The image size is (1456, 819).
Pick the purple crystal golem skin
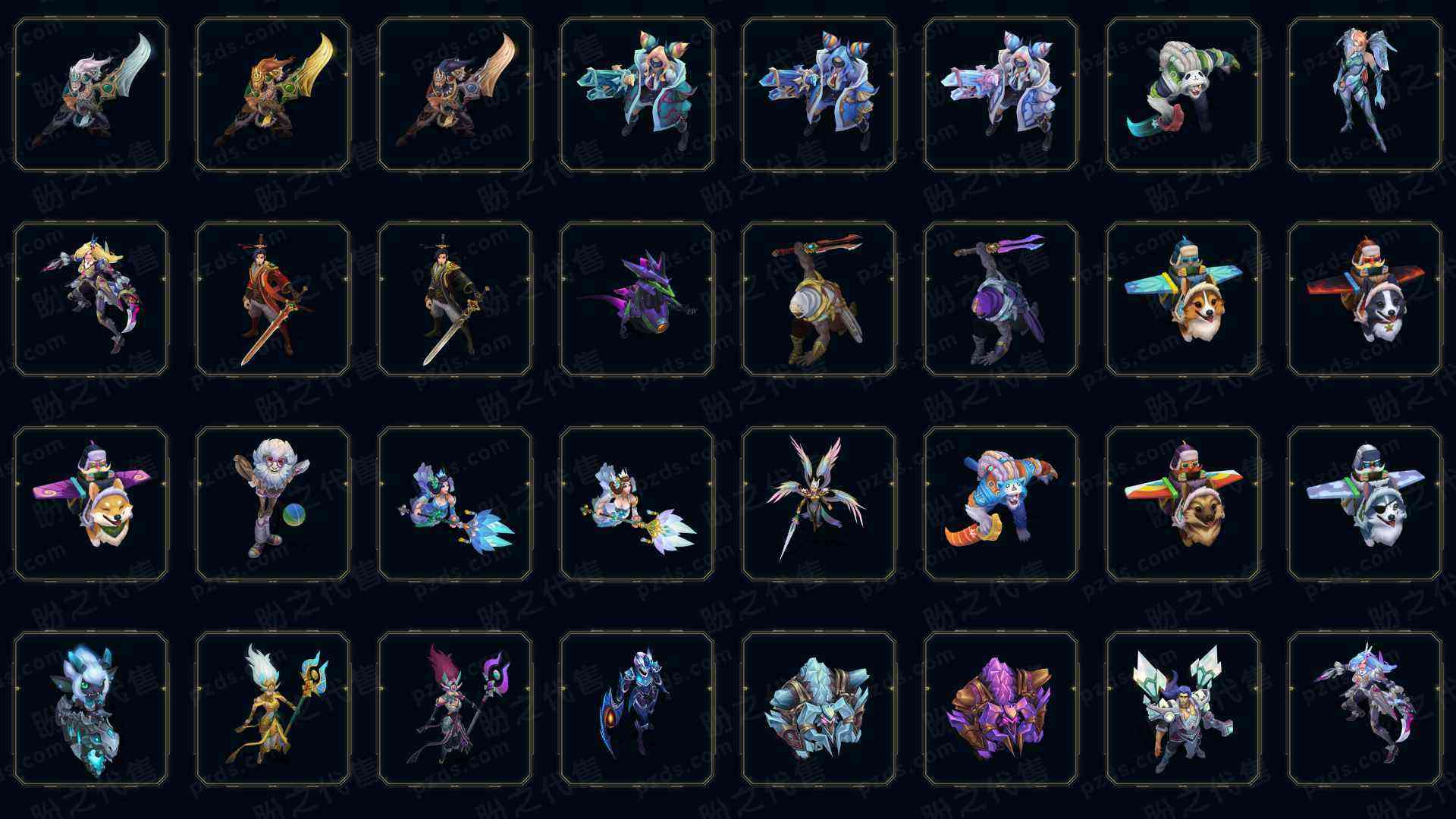(1001, 708)
